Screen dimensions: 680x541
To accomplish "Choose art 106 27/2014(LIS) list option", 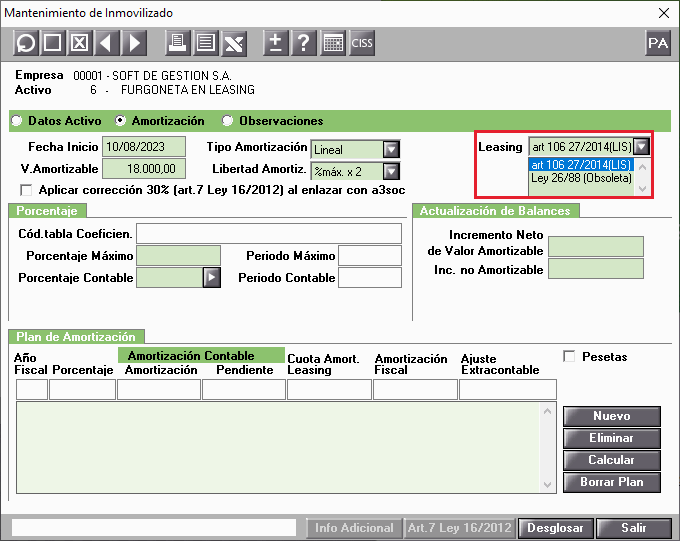I will 581,165.
